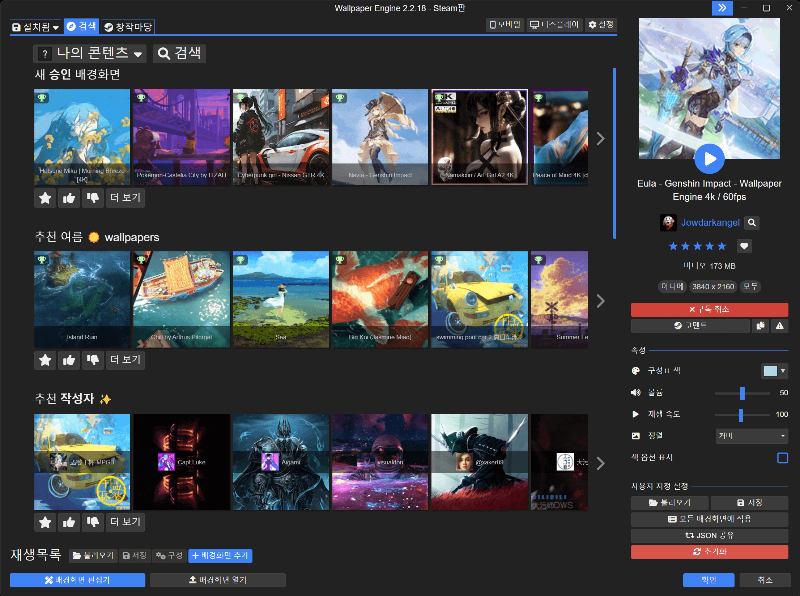
Task: Favorite the 추천 작성자 row with star
Action: 45,523
